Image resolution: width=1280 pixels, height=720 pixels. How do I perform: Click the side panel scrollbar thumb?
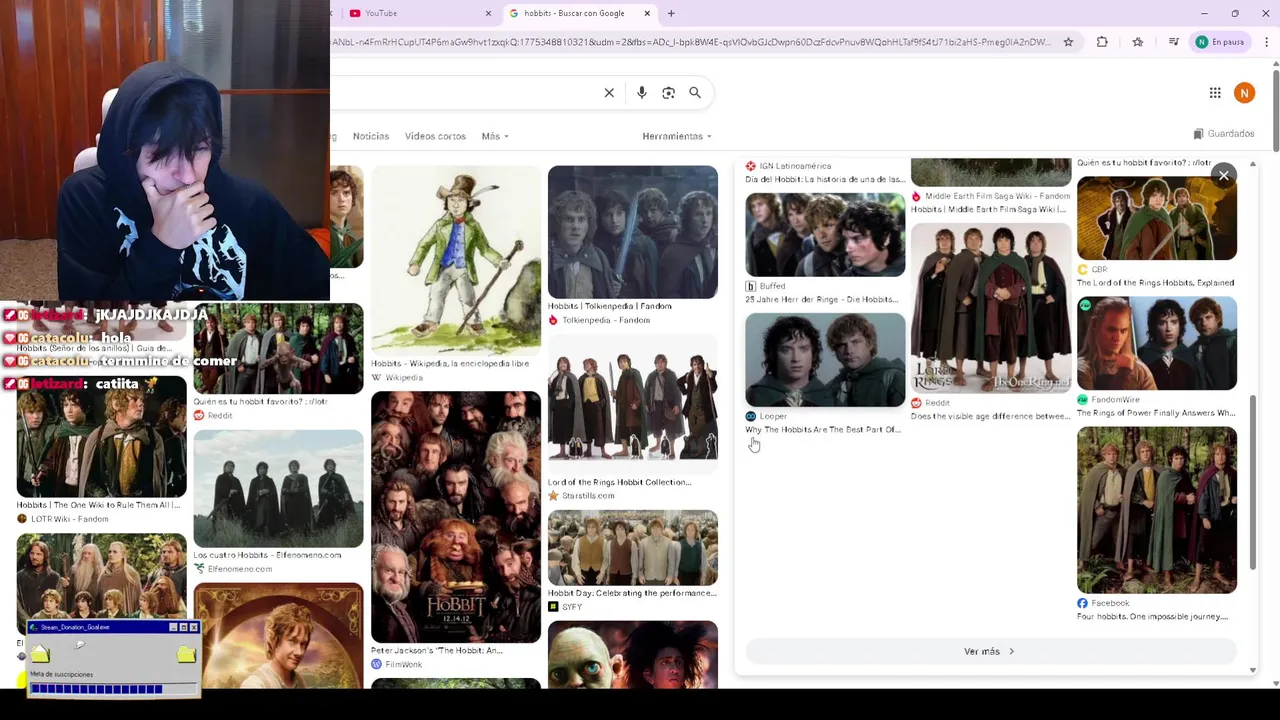point(1252,483)
